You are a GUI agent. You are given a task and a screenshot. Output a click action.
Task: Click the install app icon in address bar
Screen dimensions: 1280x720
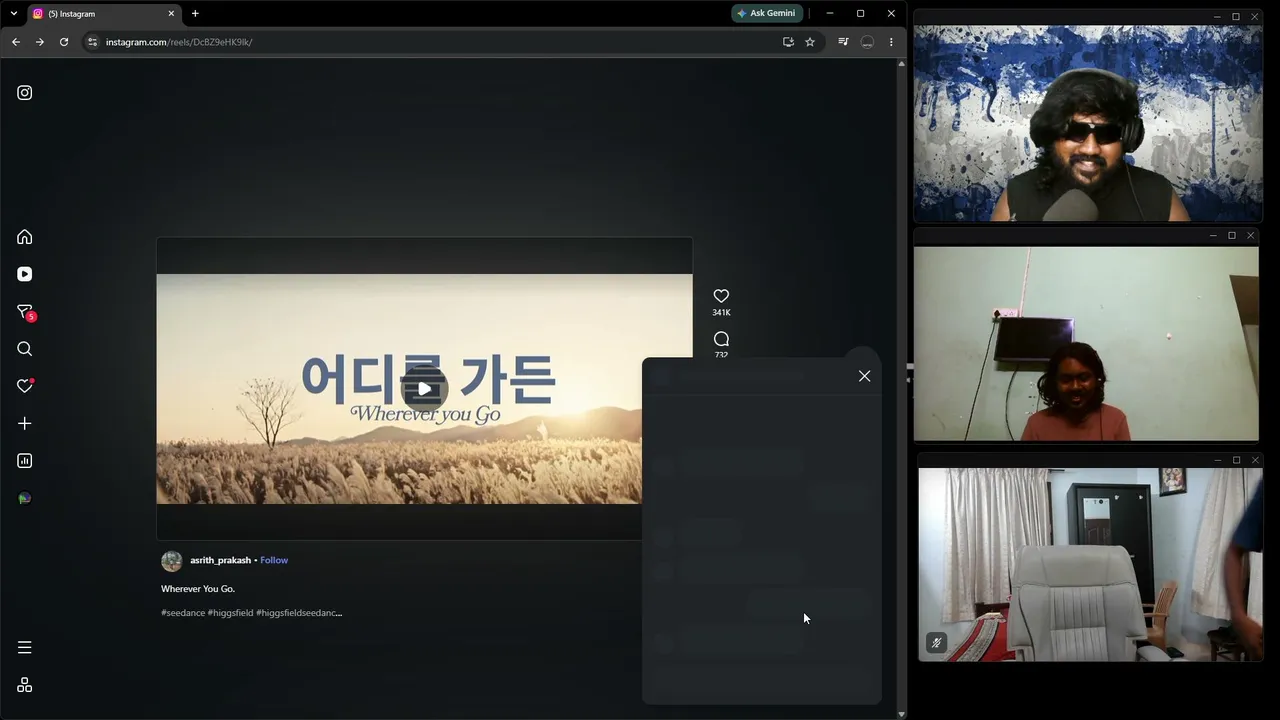788,42
